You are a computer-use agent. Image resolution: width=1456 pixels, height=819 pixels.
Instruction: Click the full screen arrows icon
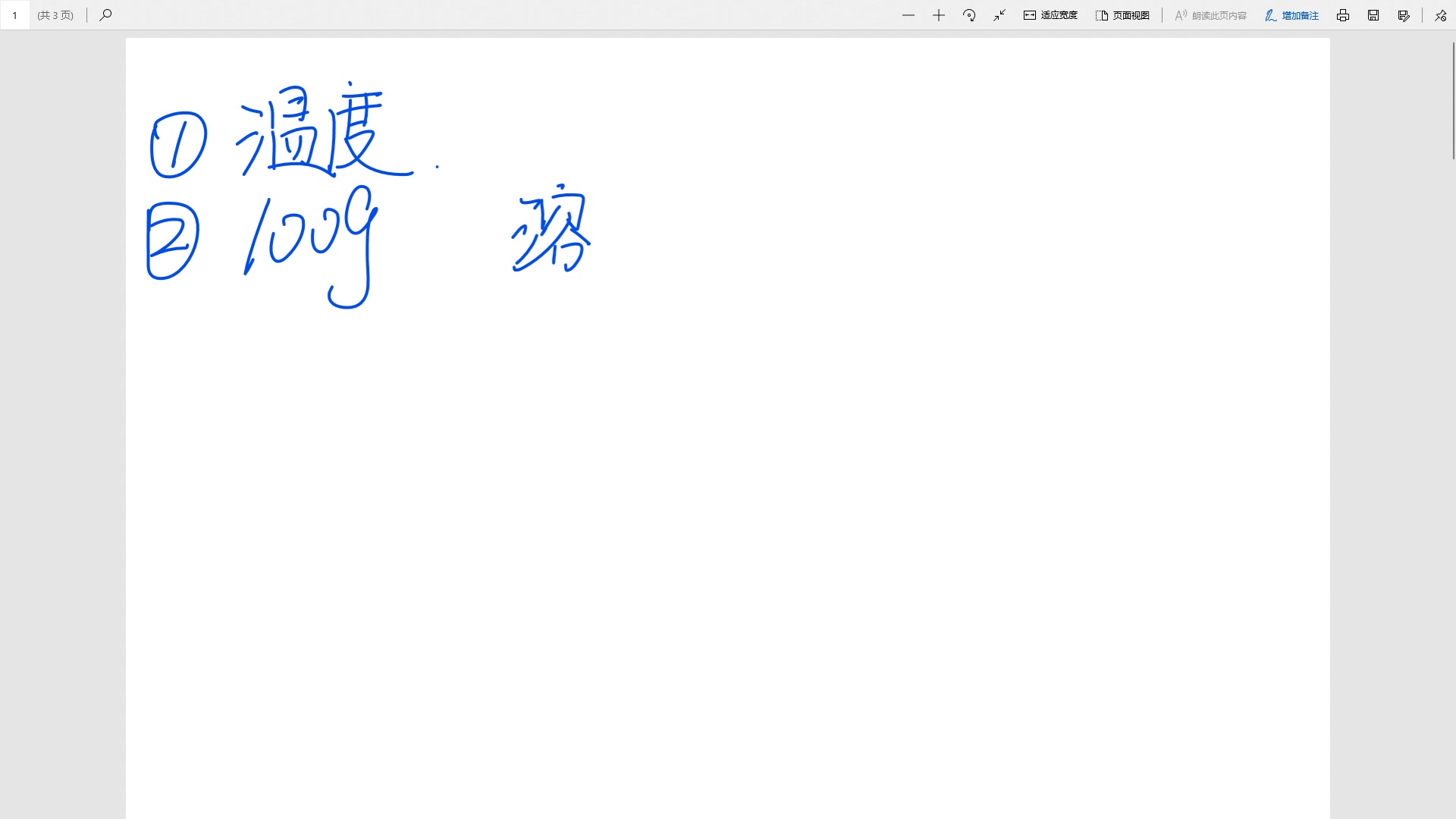[999, 15]
